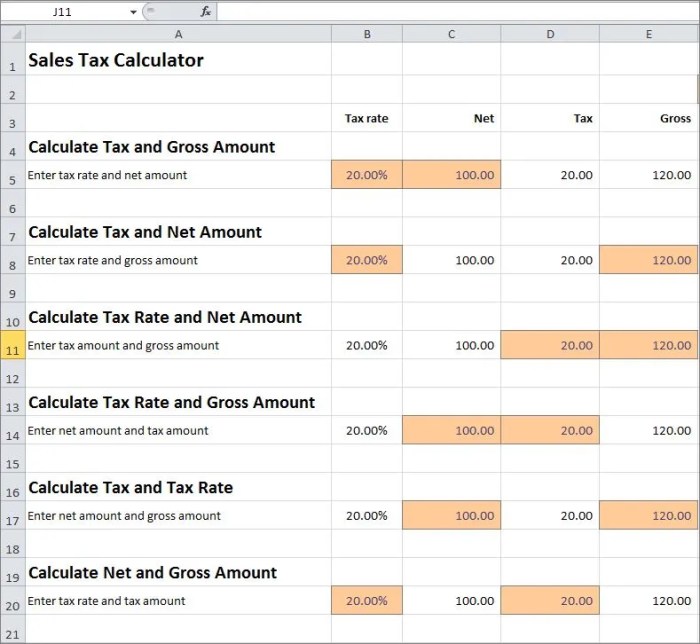Screen dimensions: 700x644
Task: Select orange tax rate cell in row 20
Action: (x=367, y=601)
